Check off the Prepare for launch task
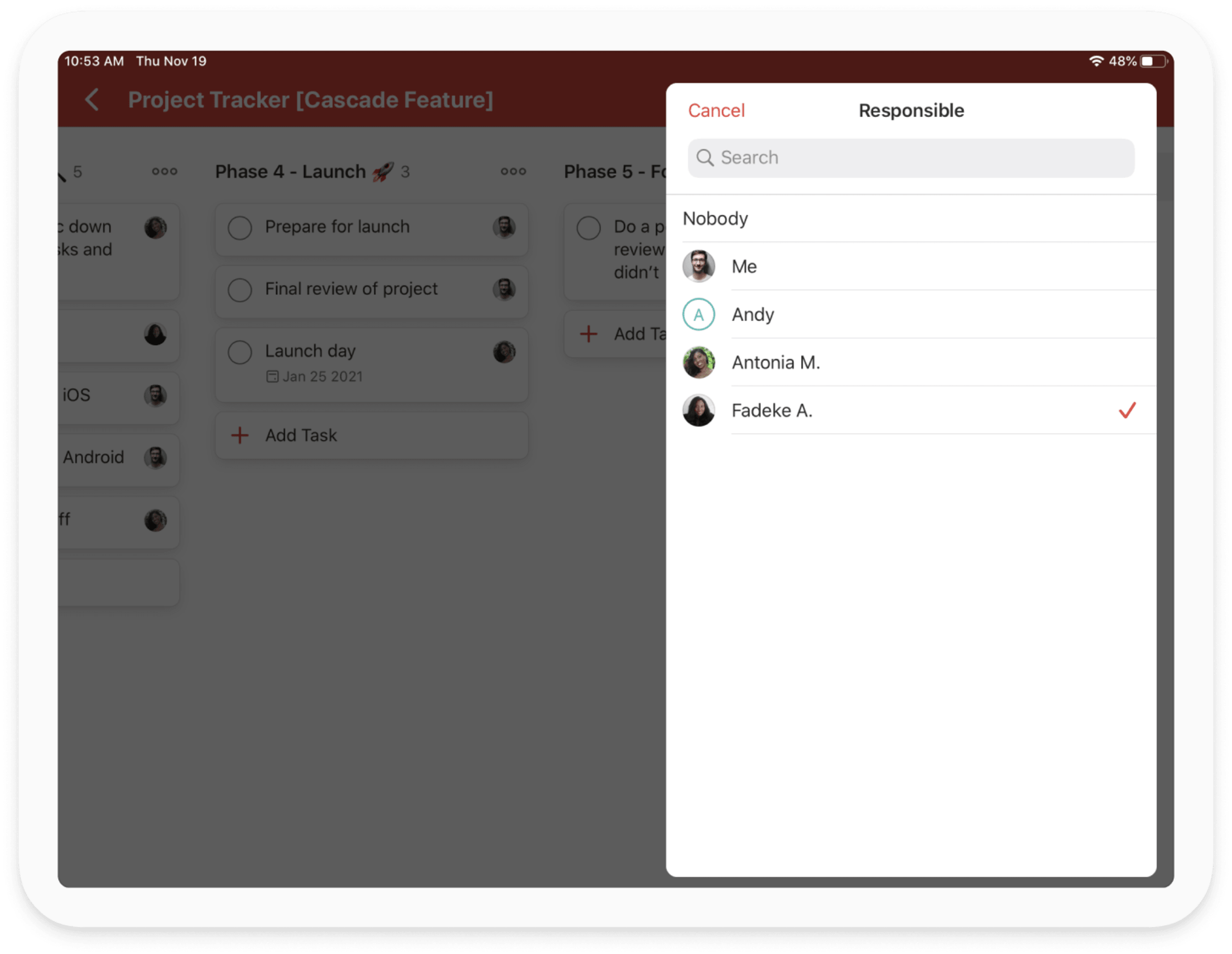Image resolution: width=1232 pixels, height=954 pixels. (x=240, y=228)
